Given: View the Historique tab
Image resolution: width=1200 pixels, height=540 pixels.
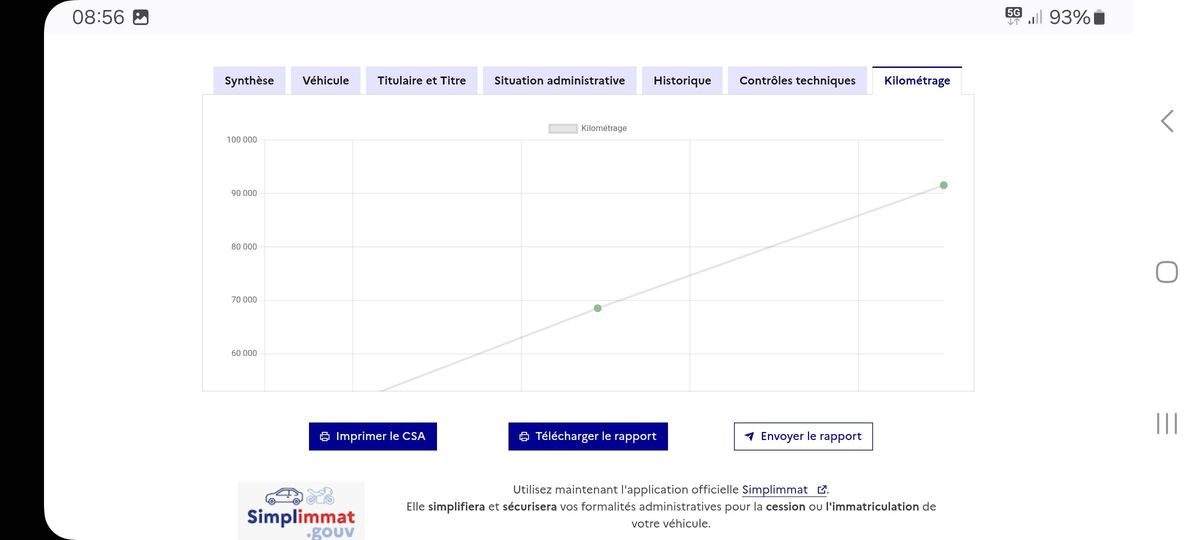Looking at the screenshot, I should 682,81.
